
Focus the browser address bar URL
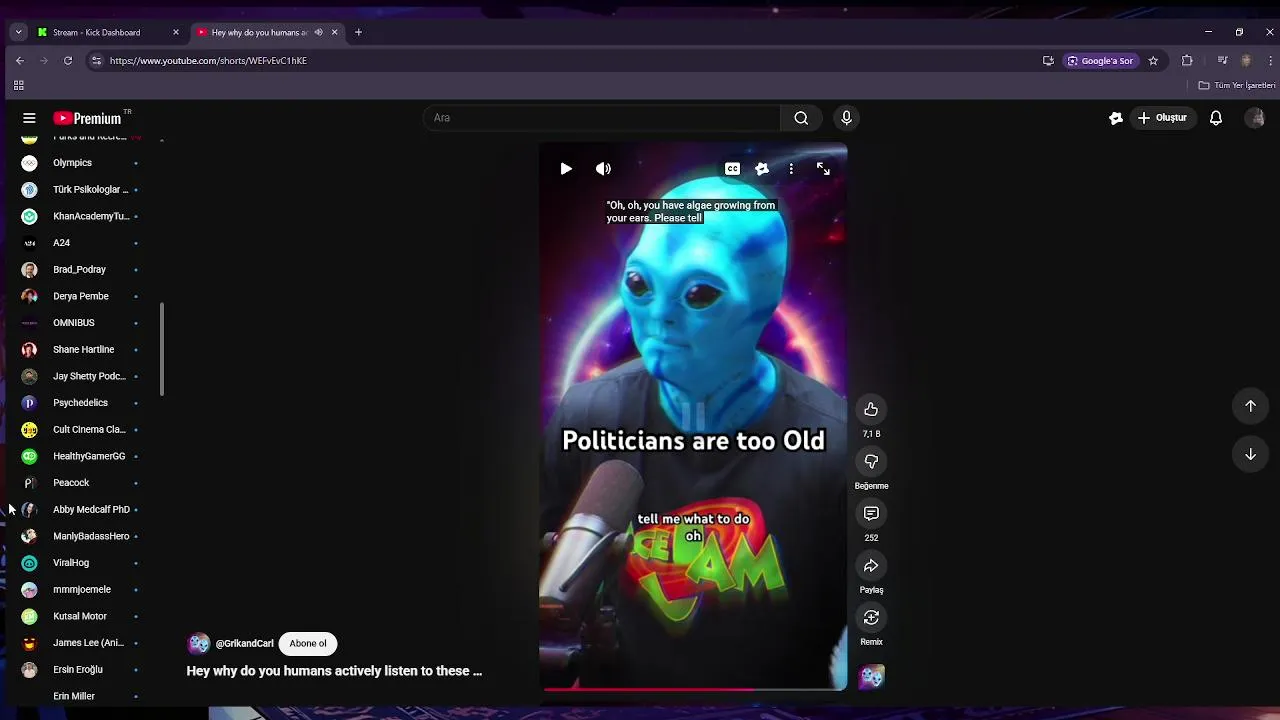(x=208, y=61)
